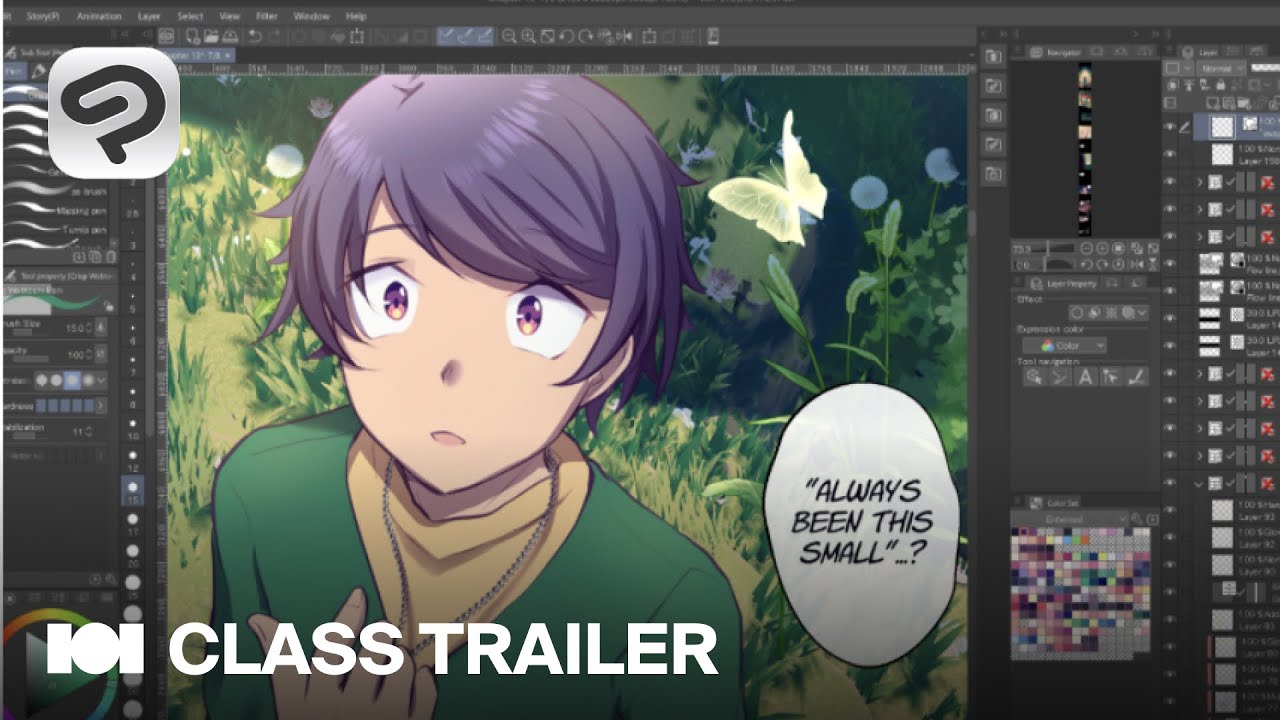Select the pen icon in Tool navigation
This screenshot has height=720, width=1280.
[x=1137, y=377]
